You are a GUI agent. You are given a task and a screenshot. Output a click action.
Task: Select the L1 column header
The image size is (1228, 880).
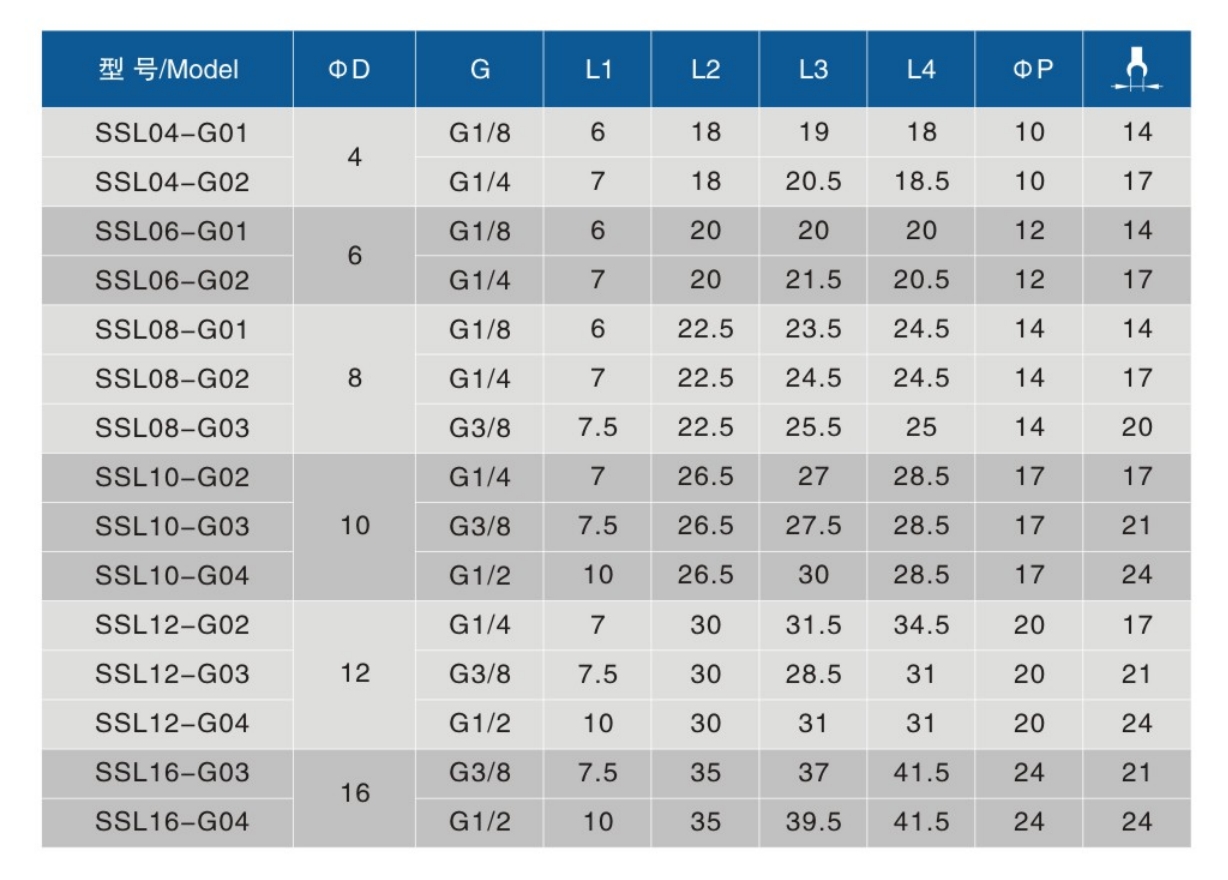click(x=598, y=71)
